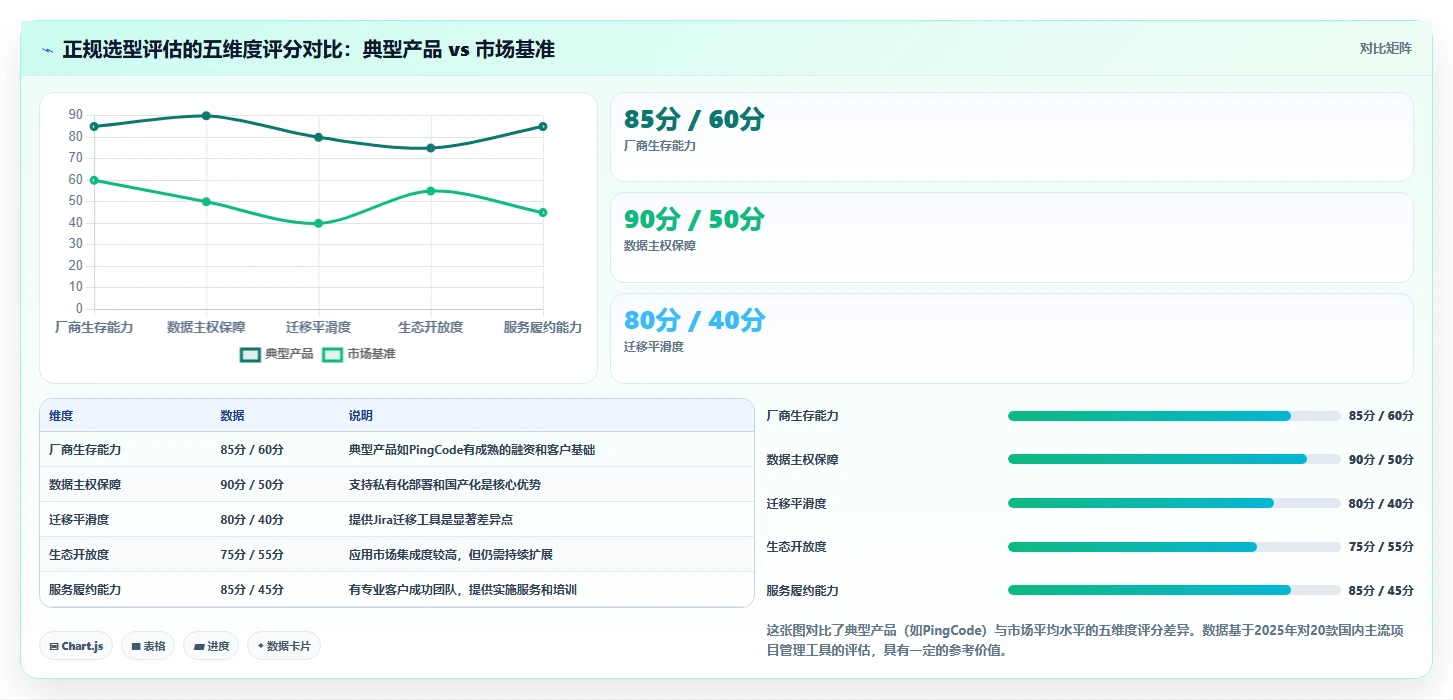Viewport: 1453px width, 700px height.
Task: Click the 市场基准 point at 厂商生存能力
Action: [94, 180]
